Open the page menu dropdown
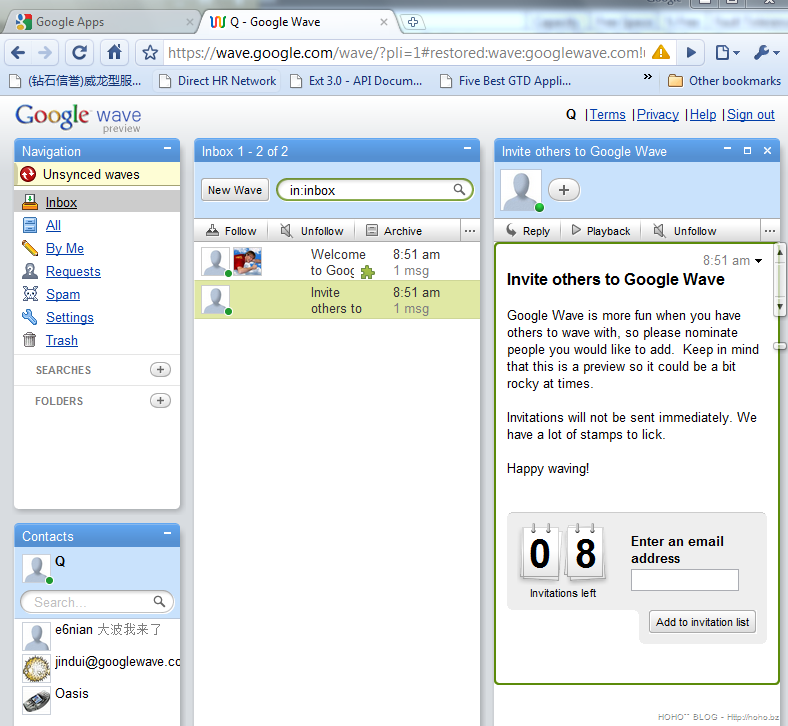 click(727, 52)
